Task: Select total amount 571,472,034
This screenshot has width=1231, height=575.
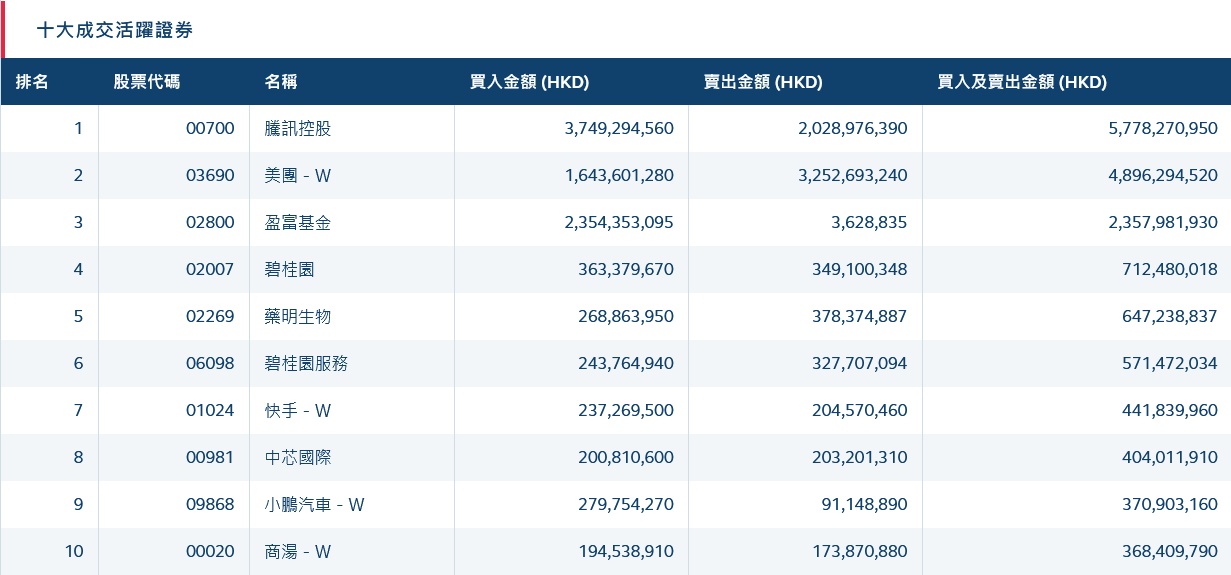Action: [1170, 363]
